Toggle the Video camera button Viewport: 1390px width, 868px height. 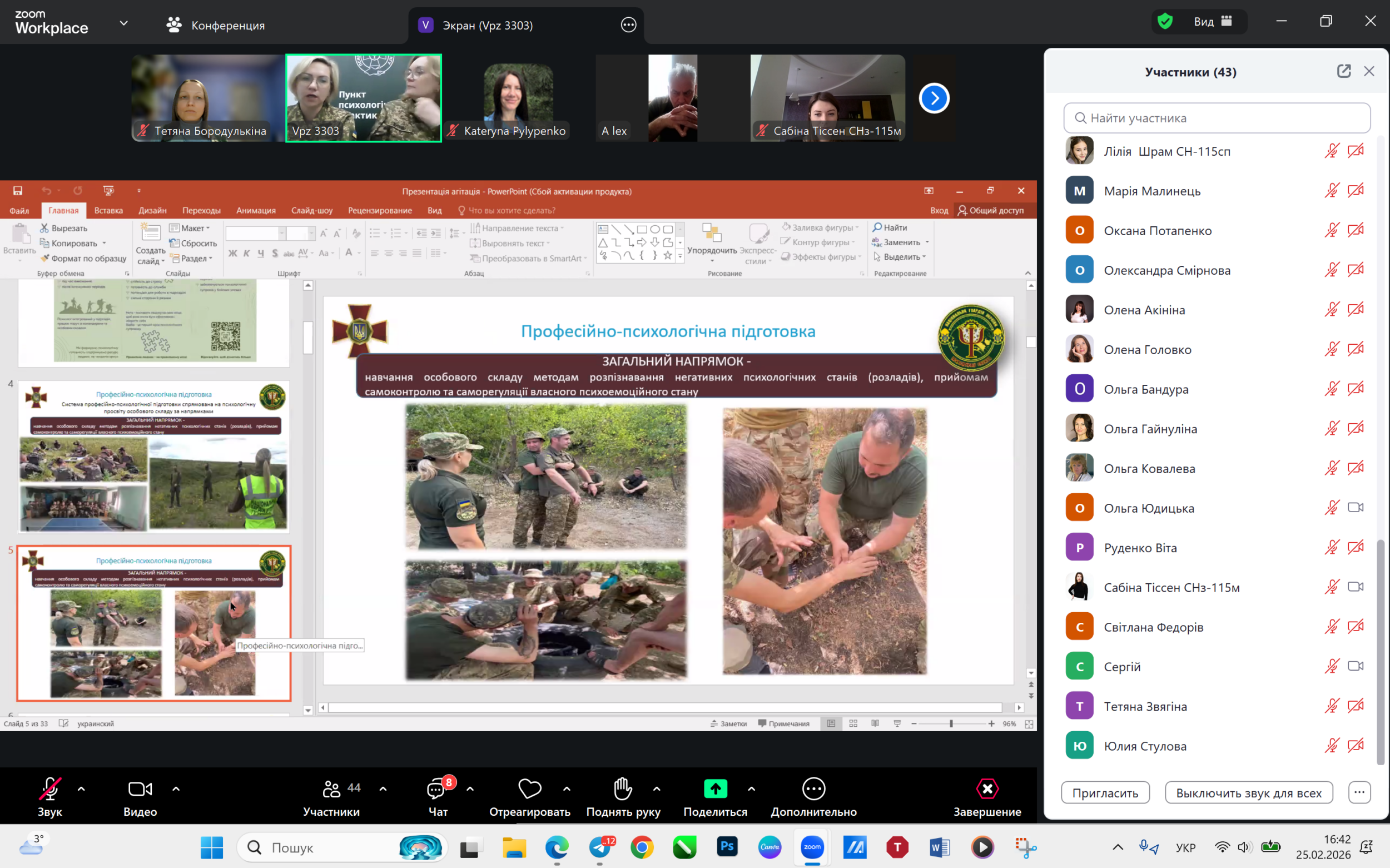[x=140, y=790]
